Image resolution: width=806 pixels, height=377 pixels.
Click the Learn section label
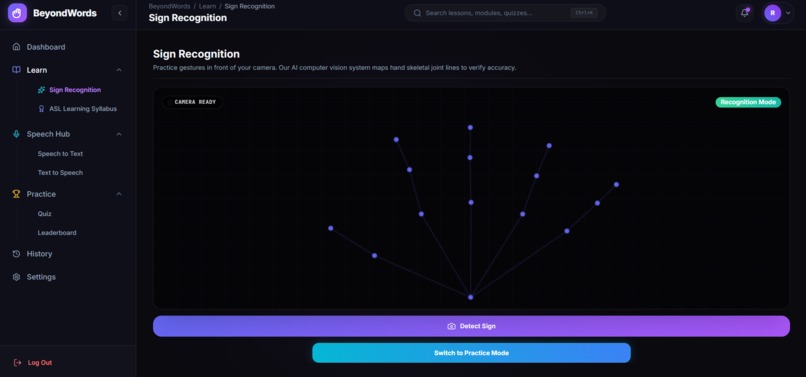point(36,70)
